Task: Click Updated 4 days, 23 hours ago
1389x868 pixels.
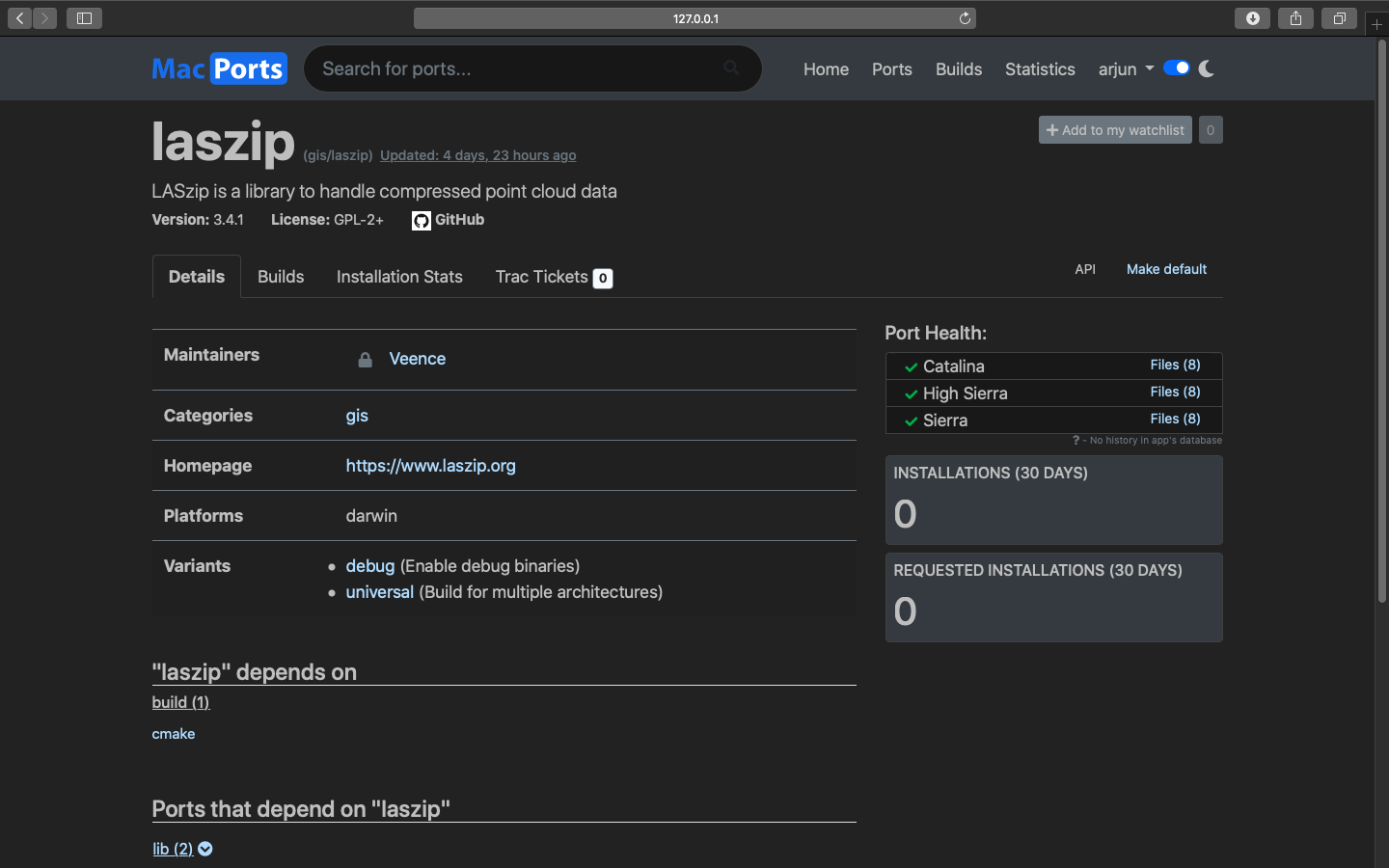Action: pyautogui.click(x=478, y=155)
